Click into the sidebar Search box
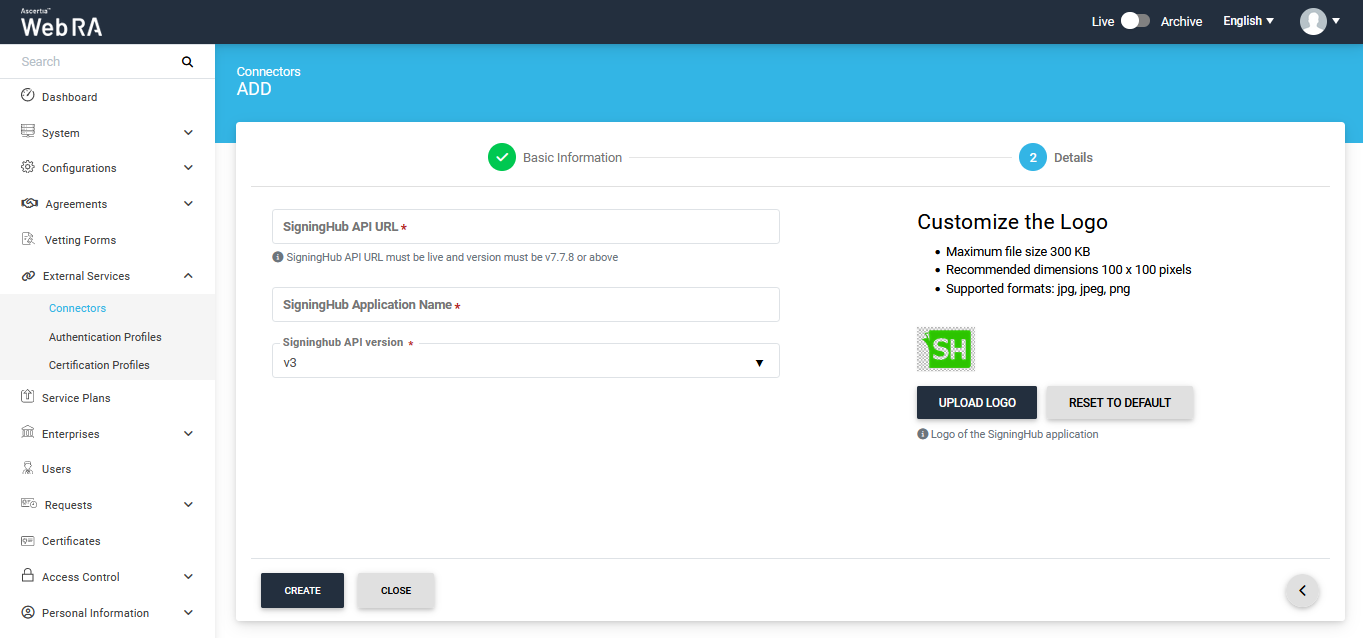This screenshot has height=638, width=1363. (97, 62)
